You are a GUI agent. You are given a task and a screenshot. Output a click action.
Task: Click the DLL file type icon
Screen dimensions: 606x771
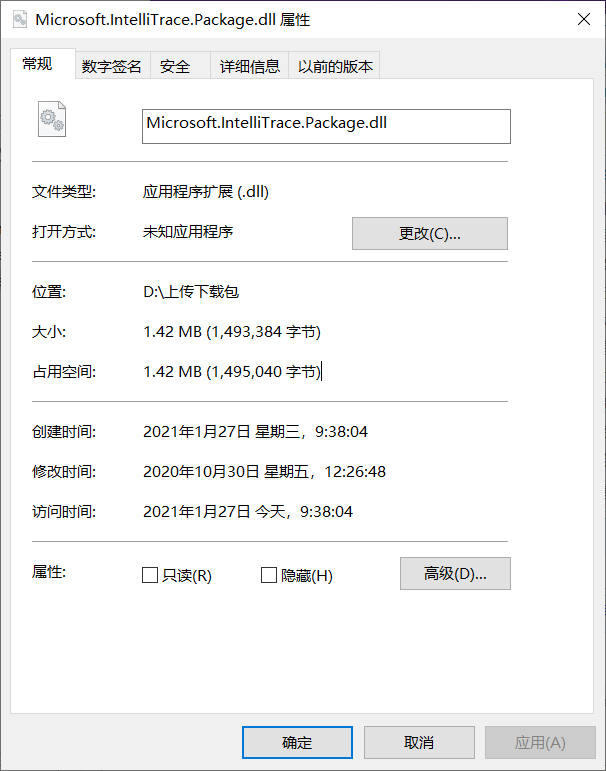point(52,119)
